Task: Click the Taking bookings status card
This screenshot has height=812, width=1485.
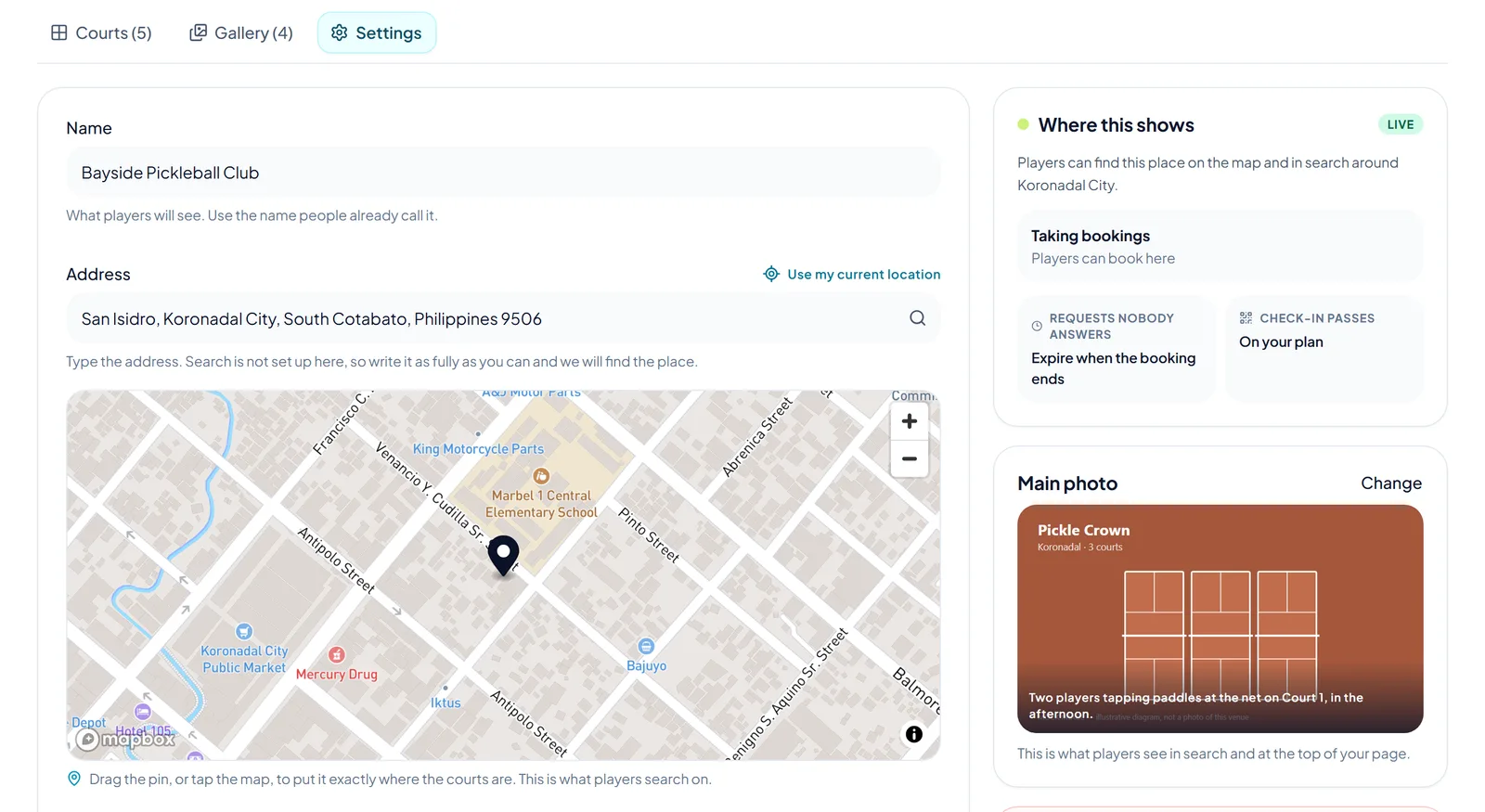Action: pyautogui.click(x=1220, y=246)
